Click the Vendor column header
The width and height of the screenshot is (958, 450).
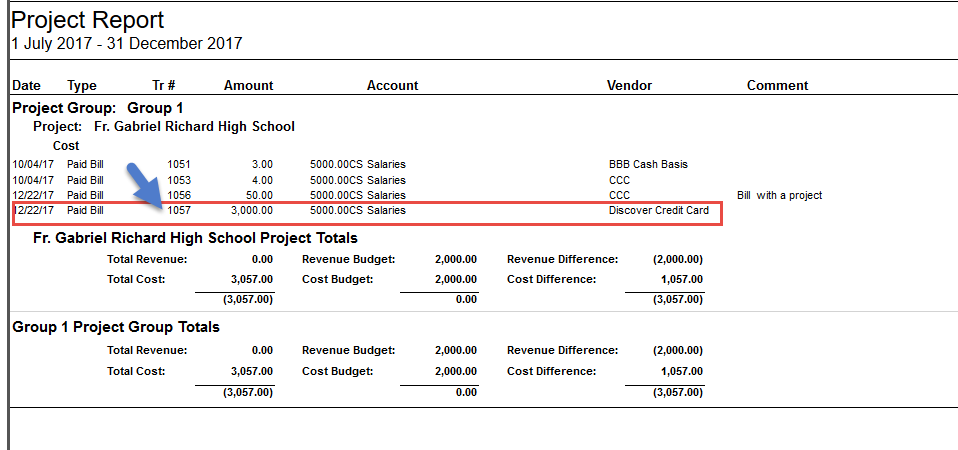coord(629,85)
